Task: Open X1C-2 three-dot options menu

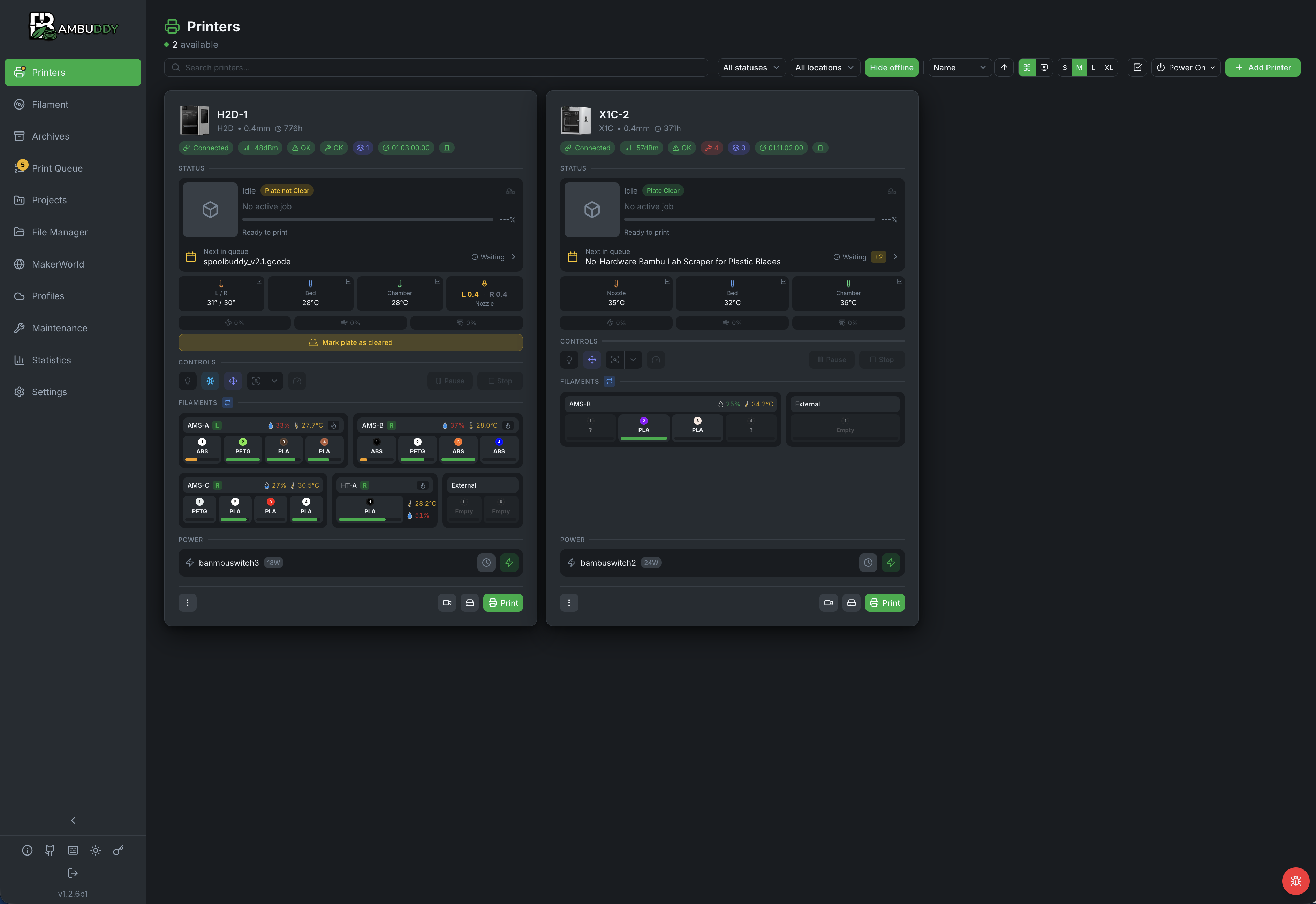Action: (x=569, y=603)
